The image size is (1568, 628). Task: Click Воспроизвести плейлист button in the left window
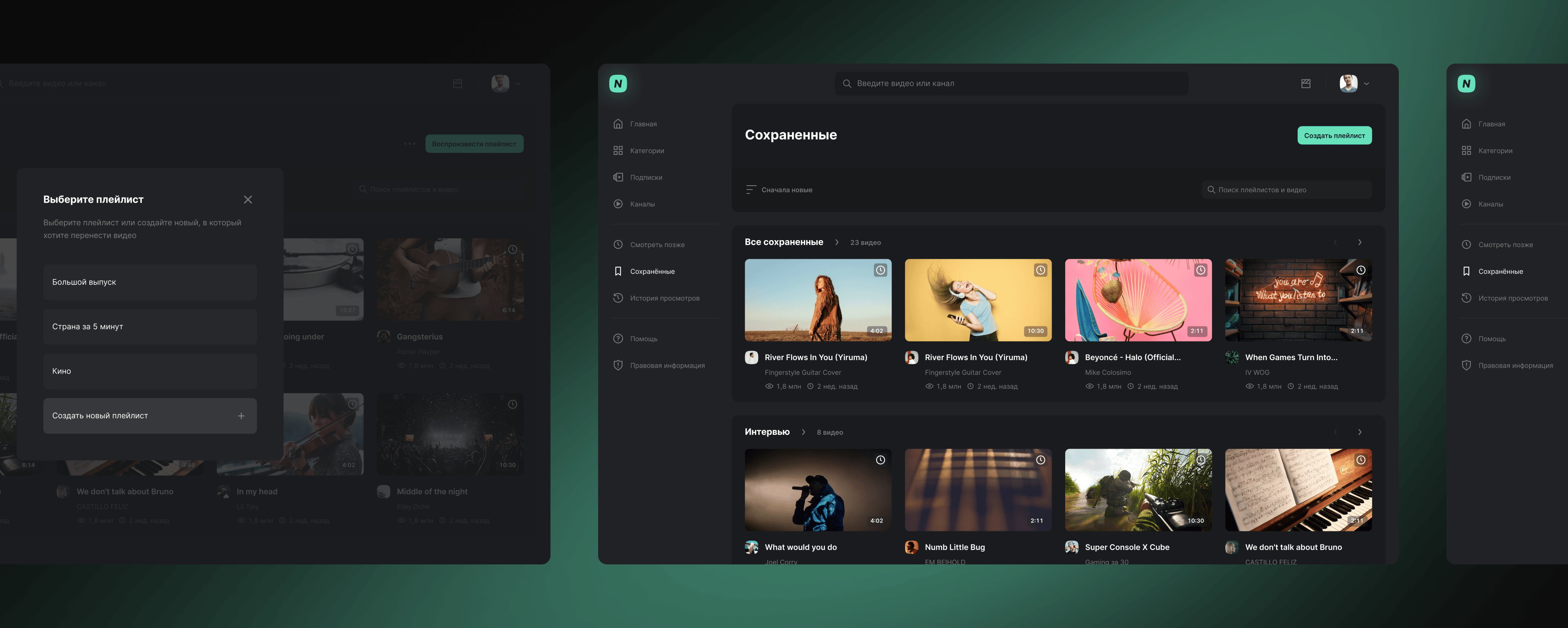tap(474, 144)
